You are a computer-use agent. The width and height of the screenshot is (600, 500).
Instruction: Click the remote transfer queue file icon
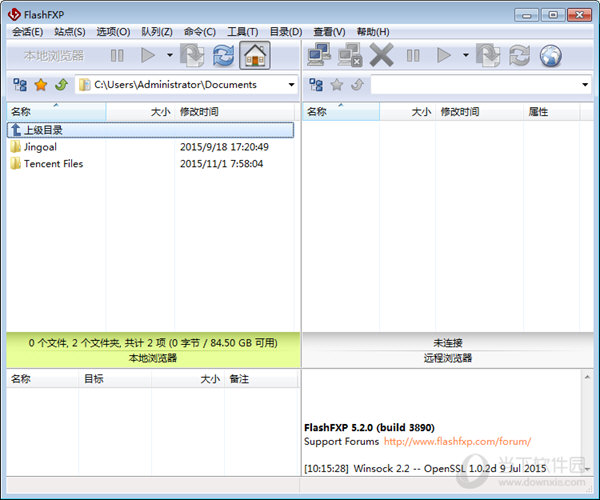(488, 55)
